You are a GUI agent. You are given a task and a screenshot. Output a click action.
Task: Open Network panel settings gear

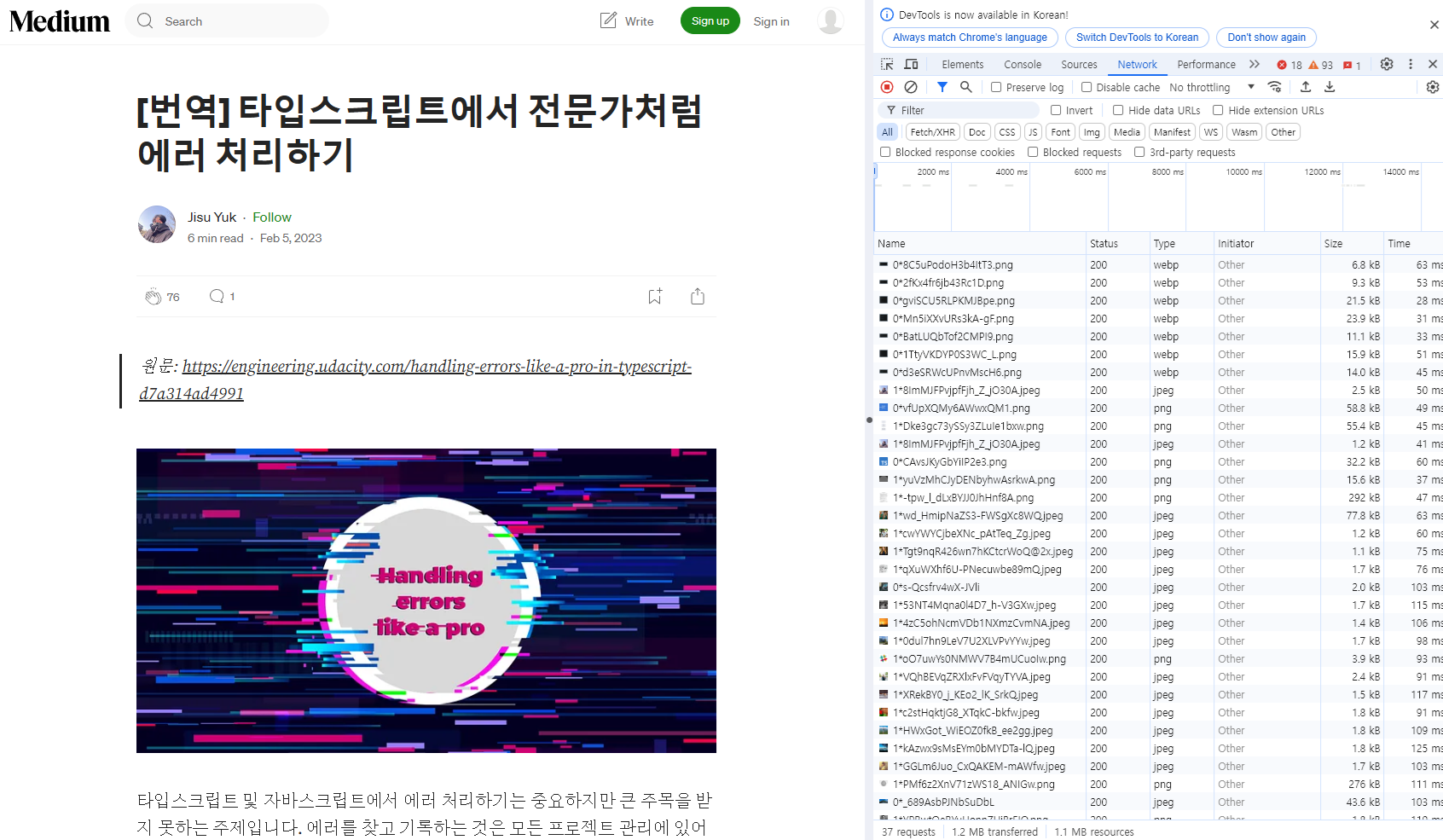[1433, 87]
